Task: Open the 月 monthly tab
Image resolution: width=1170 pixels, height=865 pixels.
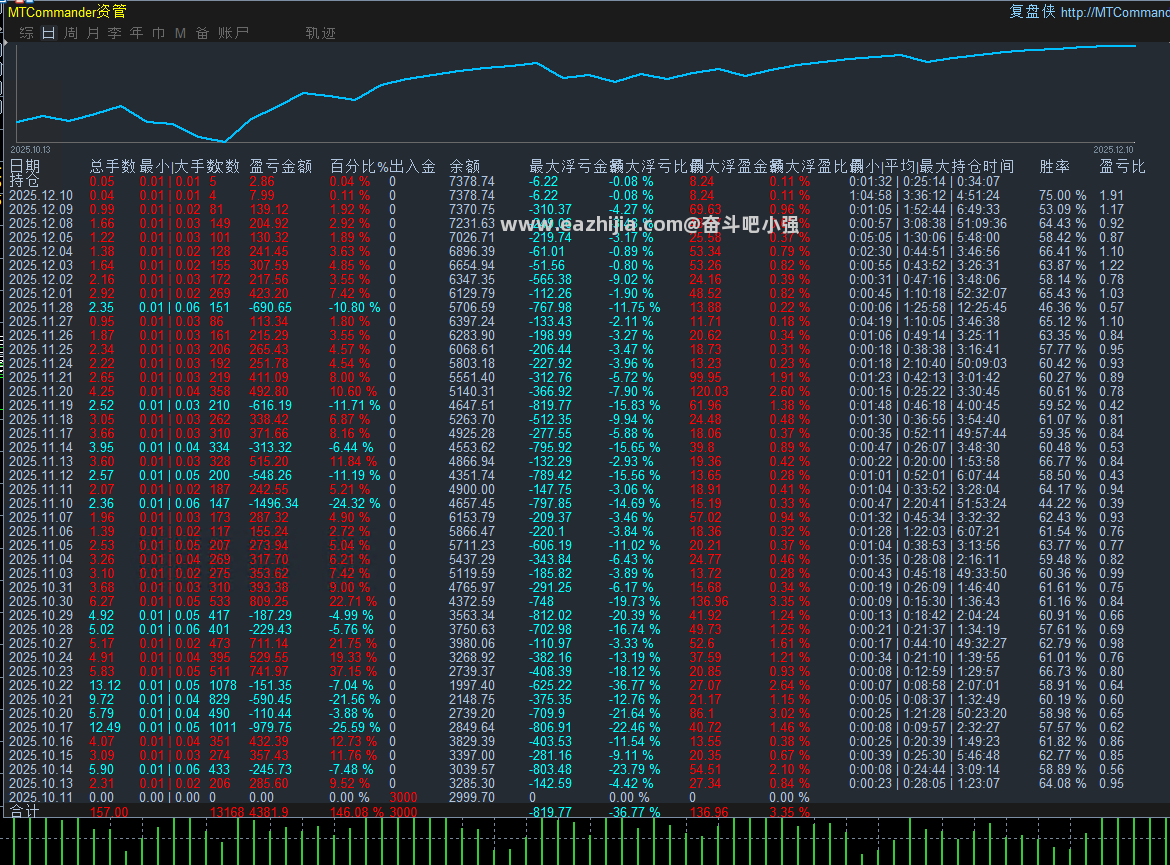Action: pyautogui.click(x=93, y=33)
